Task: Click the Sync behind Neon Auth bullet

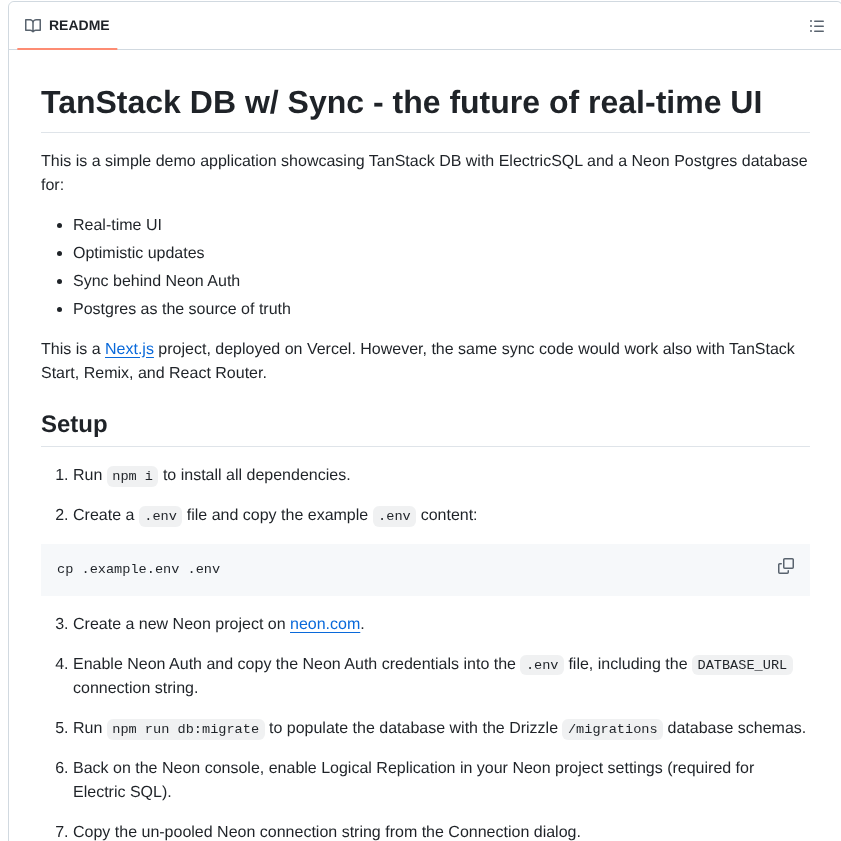Action: point(156,280)
